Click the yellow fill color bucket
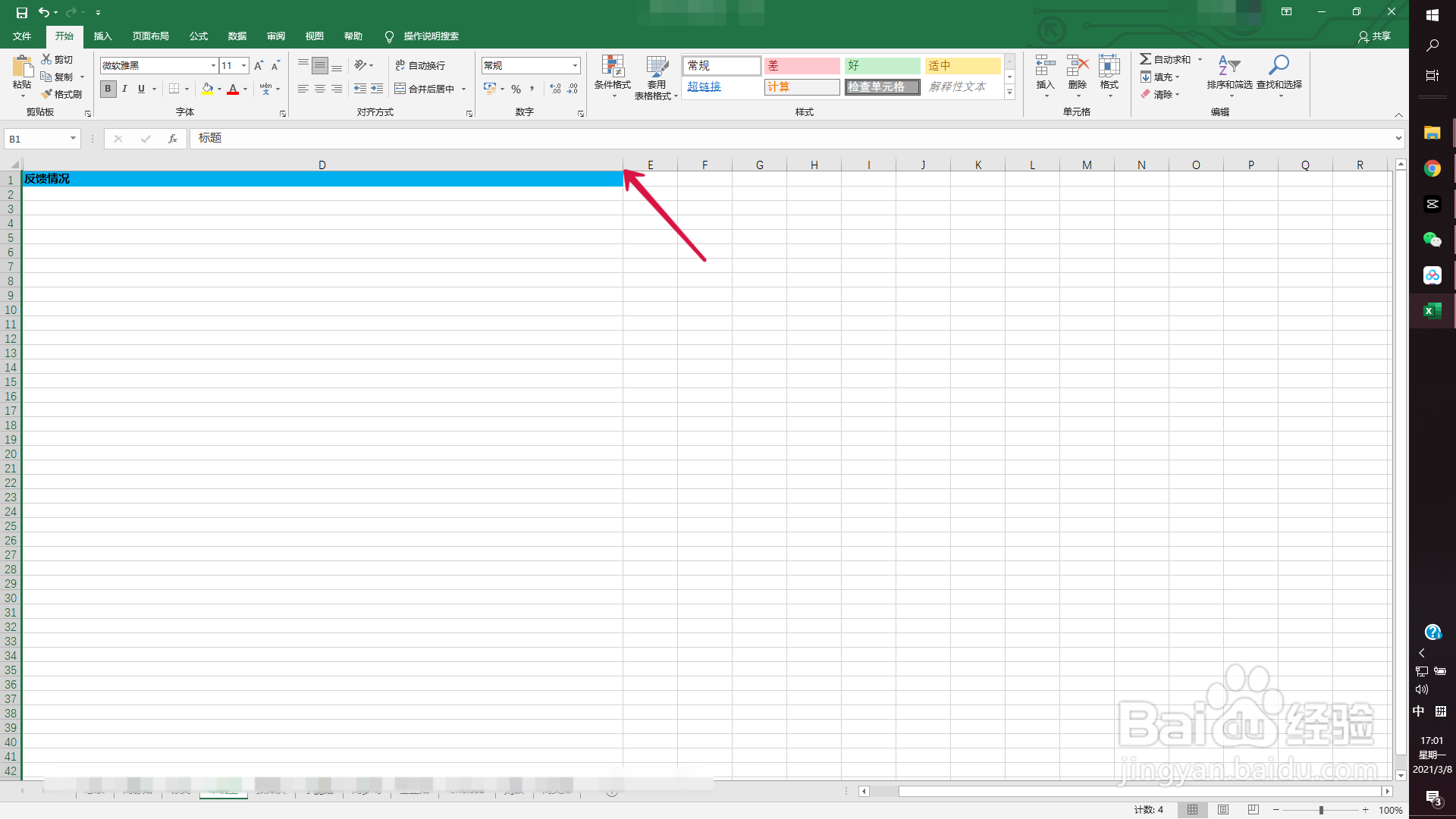The image size is (1456, 819). 207,89
